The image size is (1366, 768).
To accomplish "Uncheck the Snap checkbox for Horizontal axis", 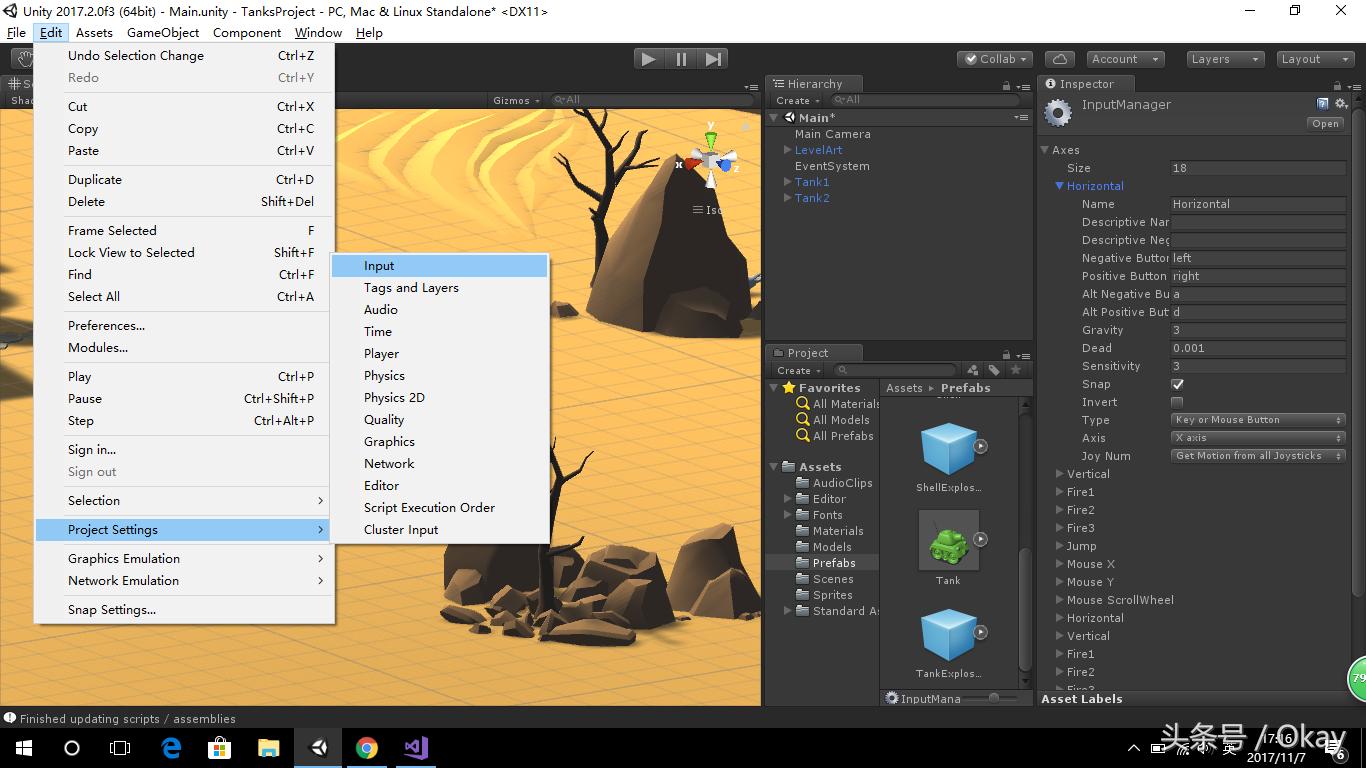I will pyautogui.click(x=1177, y=383).
